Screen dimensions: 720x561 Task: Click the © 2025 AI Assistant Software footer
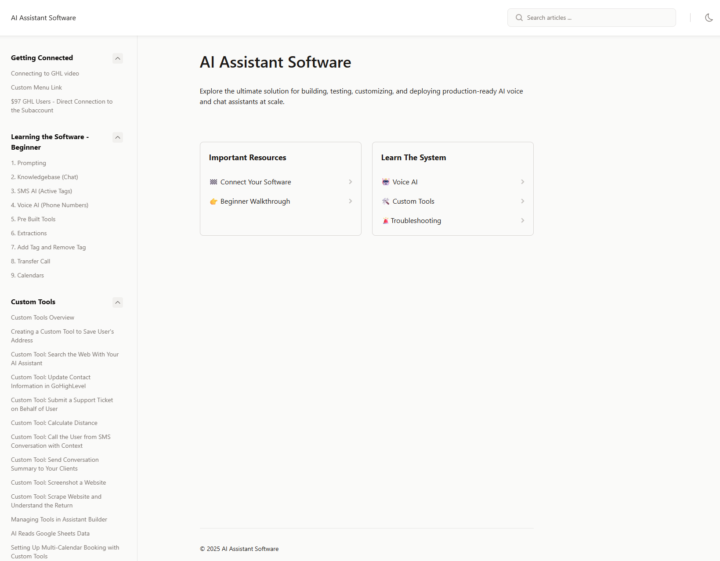[239, 549]
